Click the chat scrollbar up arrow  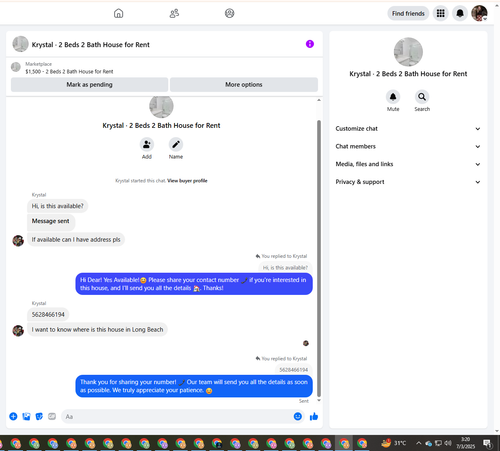click(x=319, y=100)
